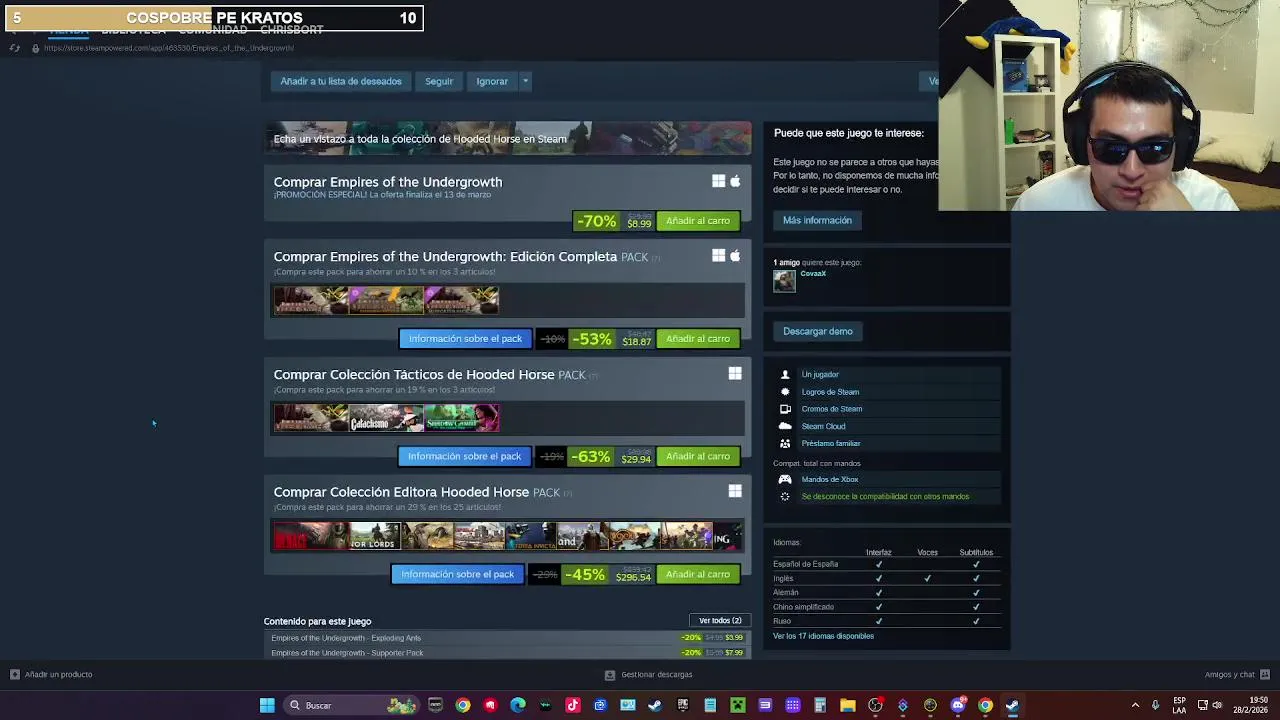Click Windows icon on Colección Editora pack

click(x=735, y=491)
